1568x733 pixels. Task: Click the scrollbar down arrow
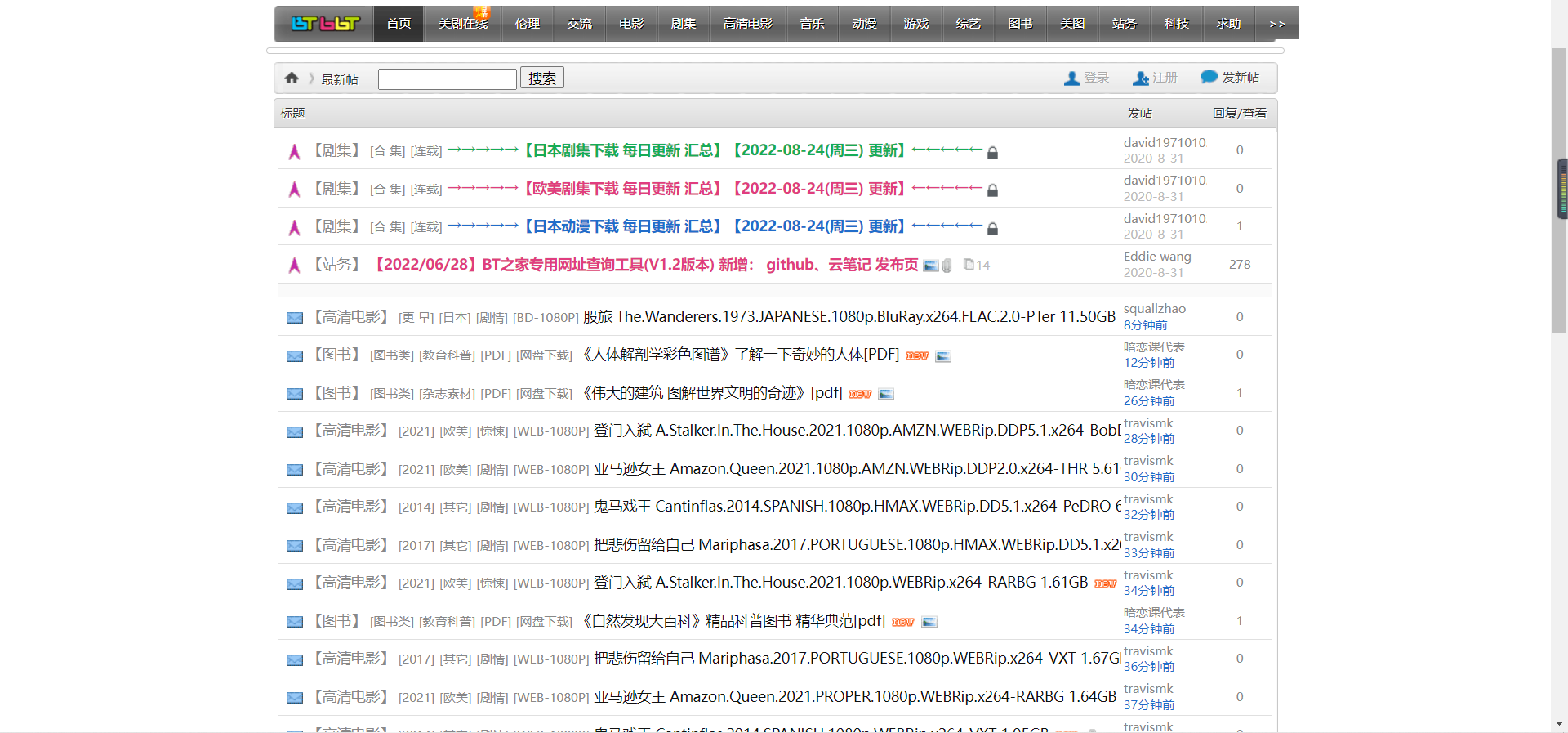1560,724
